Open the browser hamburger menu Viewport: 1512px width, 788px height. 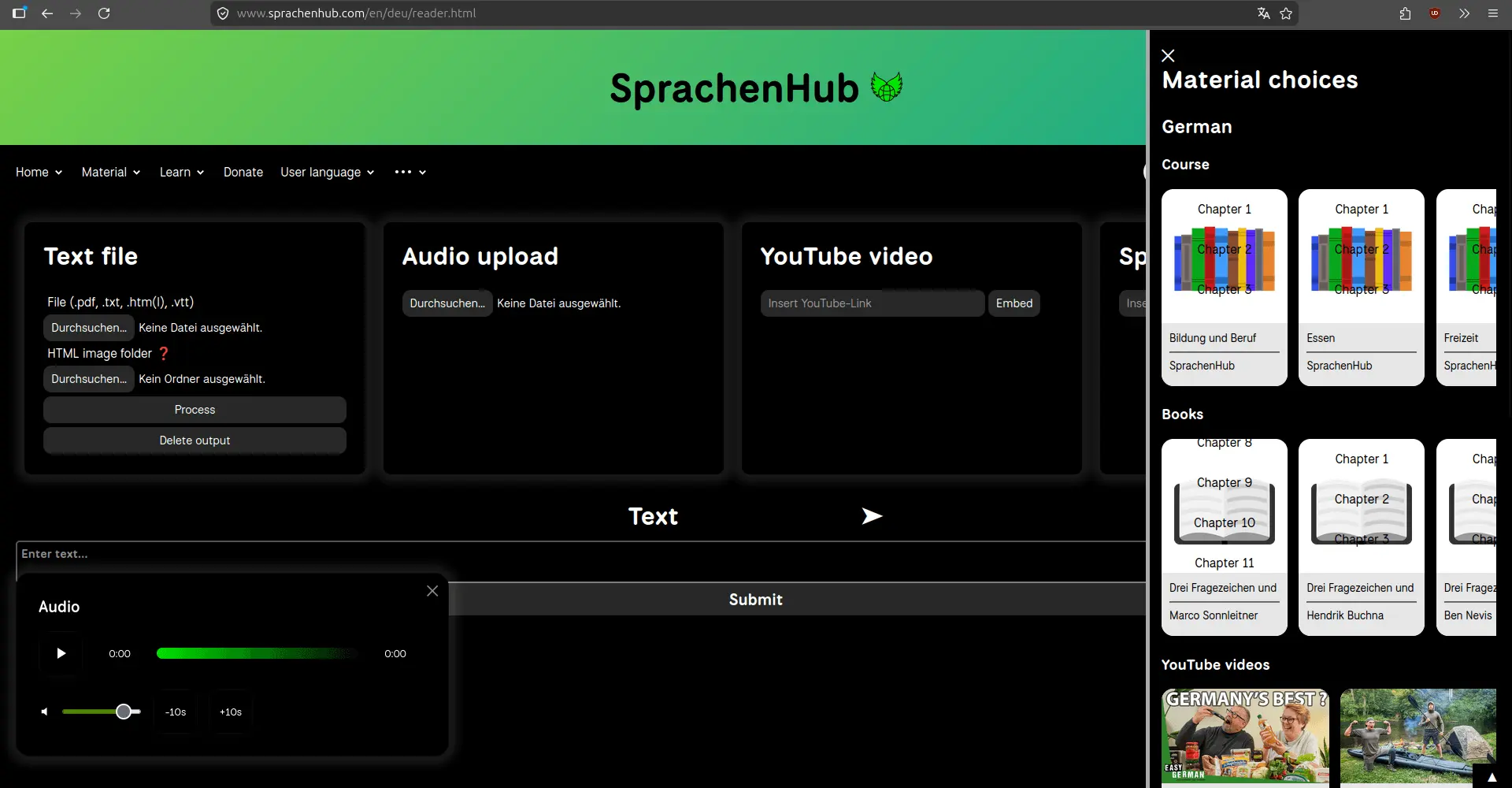click(x=1493, y=13)
